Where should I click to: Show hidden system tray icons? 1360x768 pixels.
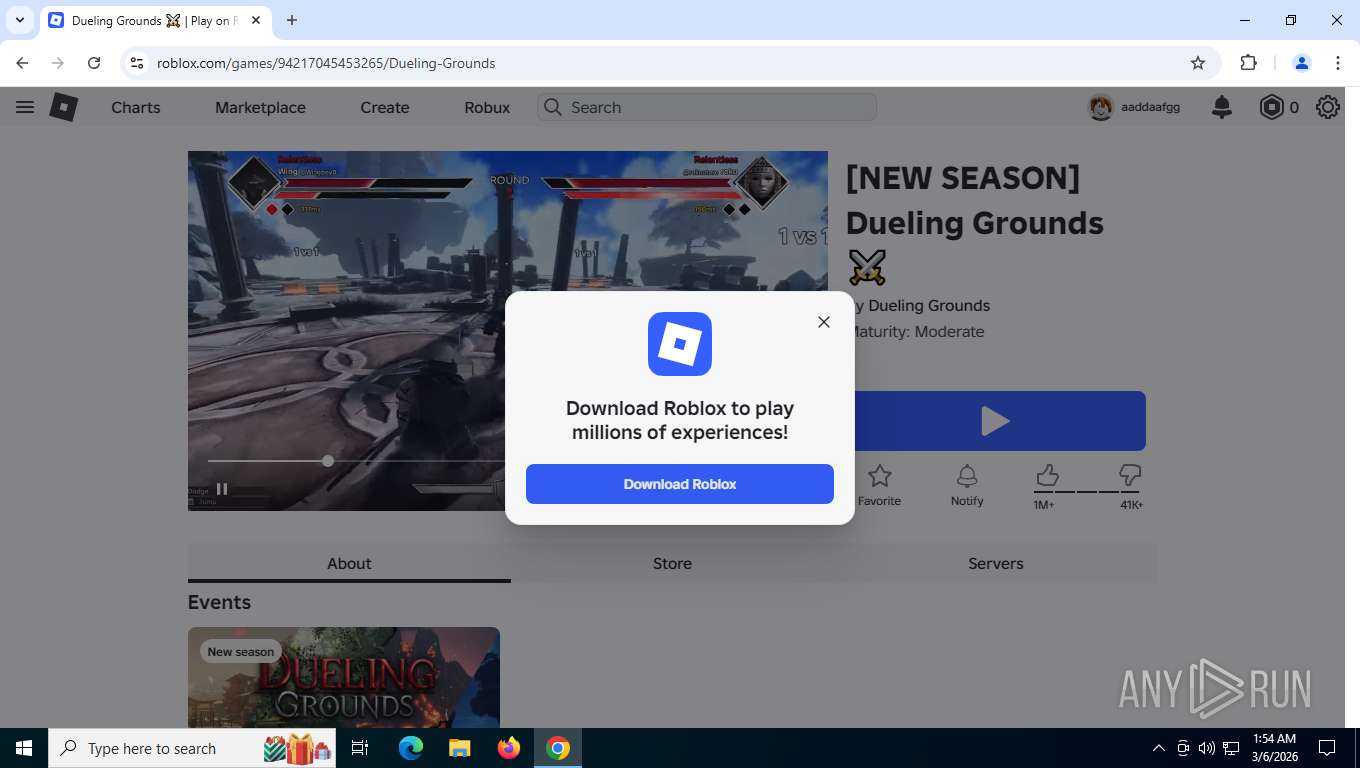[x=1159, y=748]
